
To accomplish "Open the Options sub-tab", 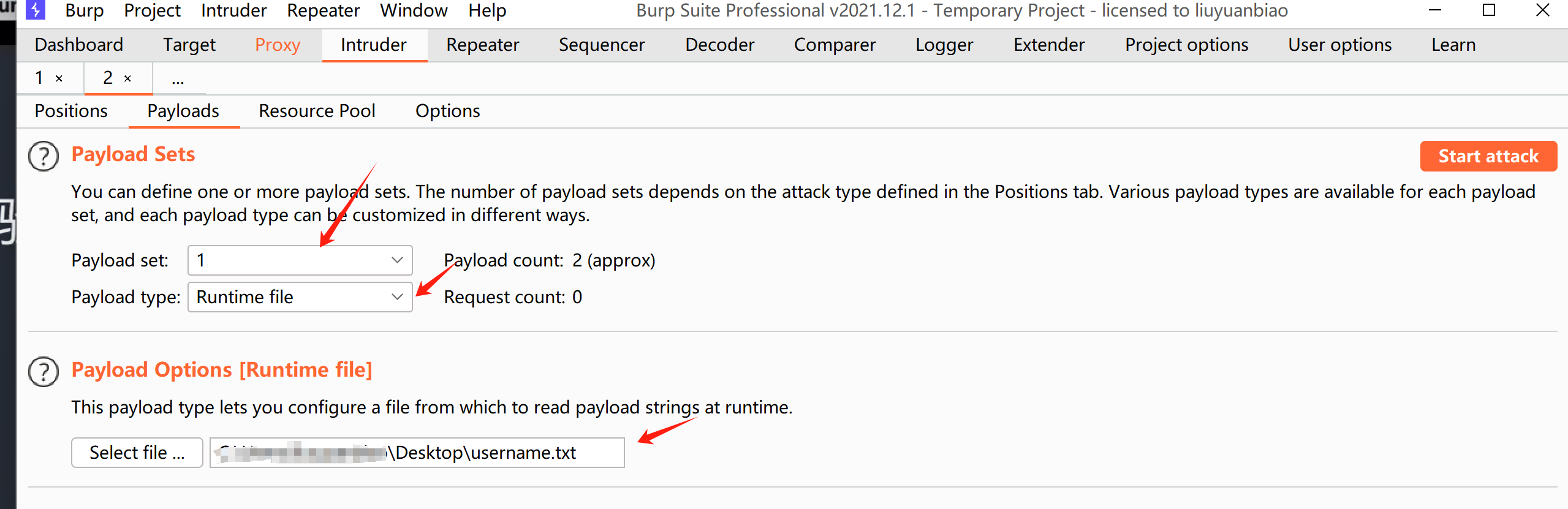I will point(447,111).
